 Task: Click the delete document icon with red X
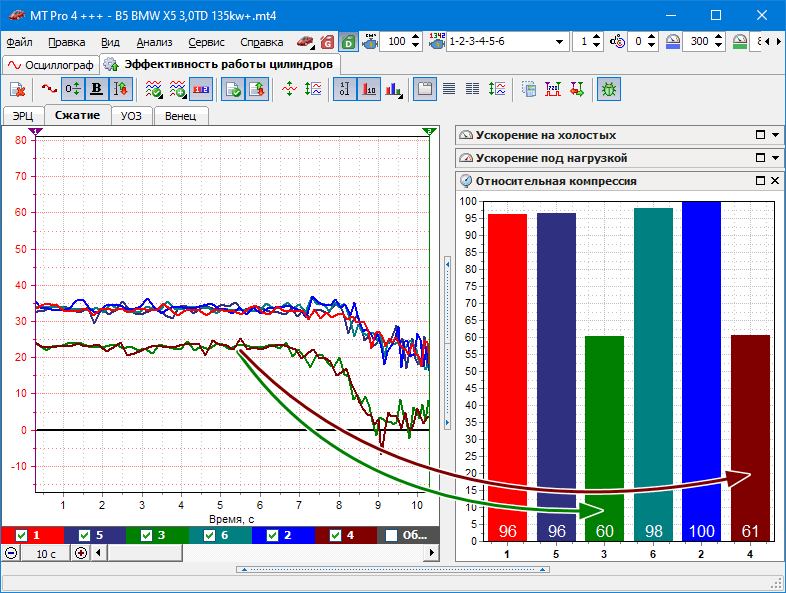tap(18, 90)
